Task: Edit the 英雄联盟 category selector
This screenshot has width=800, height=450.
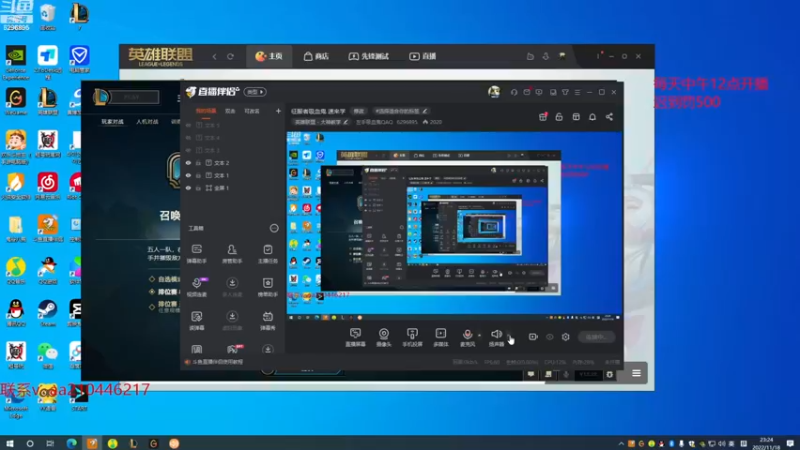Action: 321,122
